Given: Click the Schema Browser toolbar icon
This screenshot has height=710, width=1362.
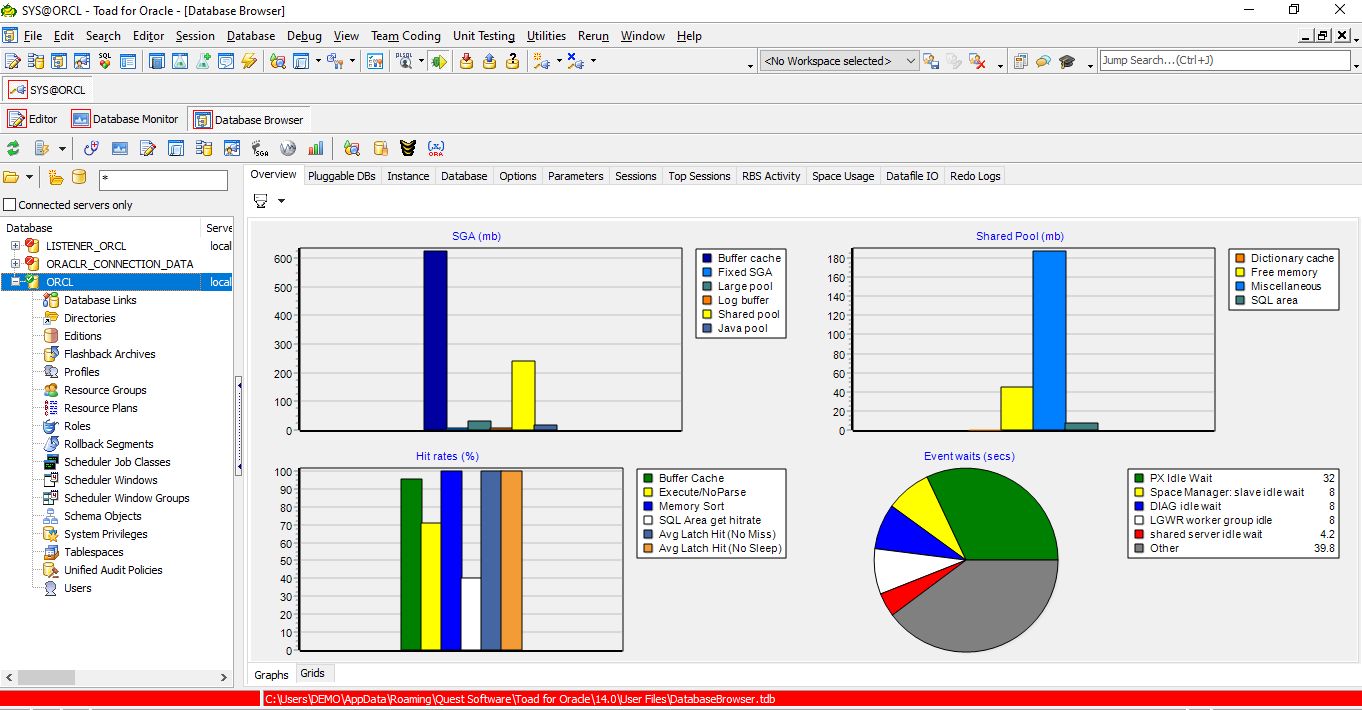Looking at the screenshot, I should point(36,61).
